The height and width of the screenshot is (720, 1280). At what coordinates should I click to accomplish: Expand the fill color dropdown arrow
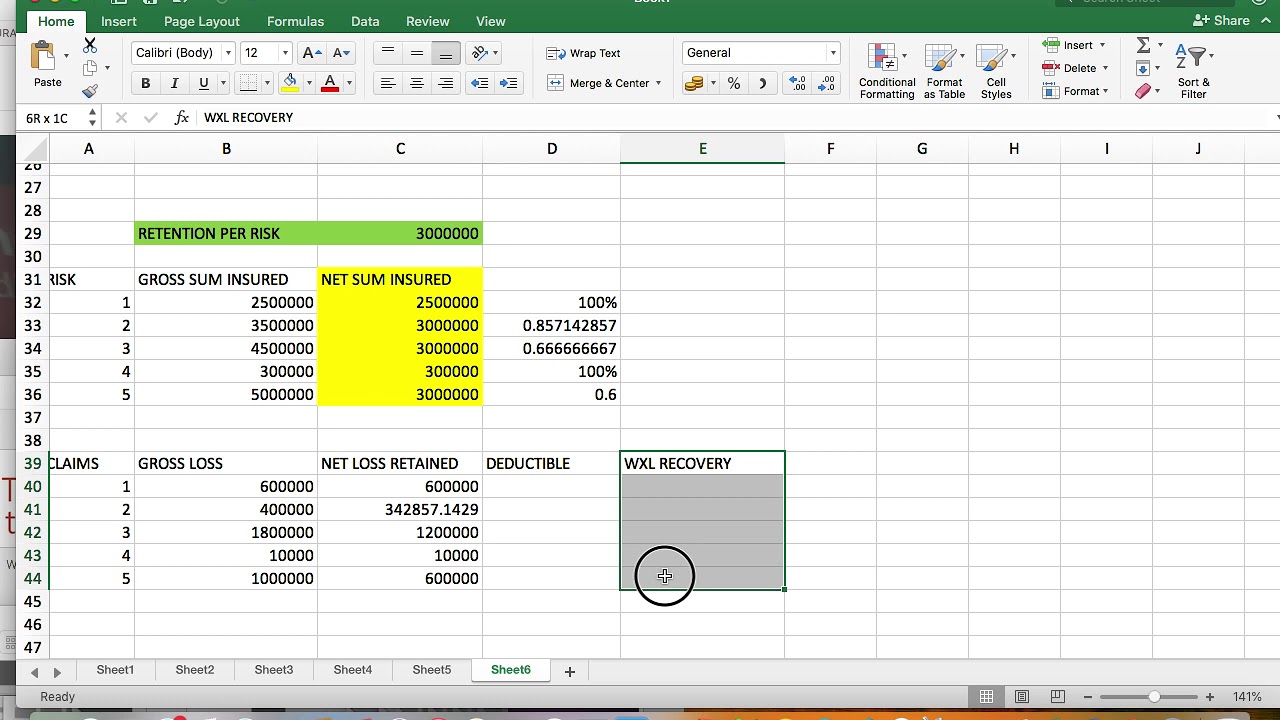click(308, 83)
